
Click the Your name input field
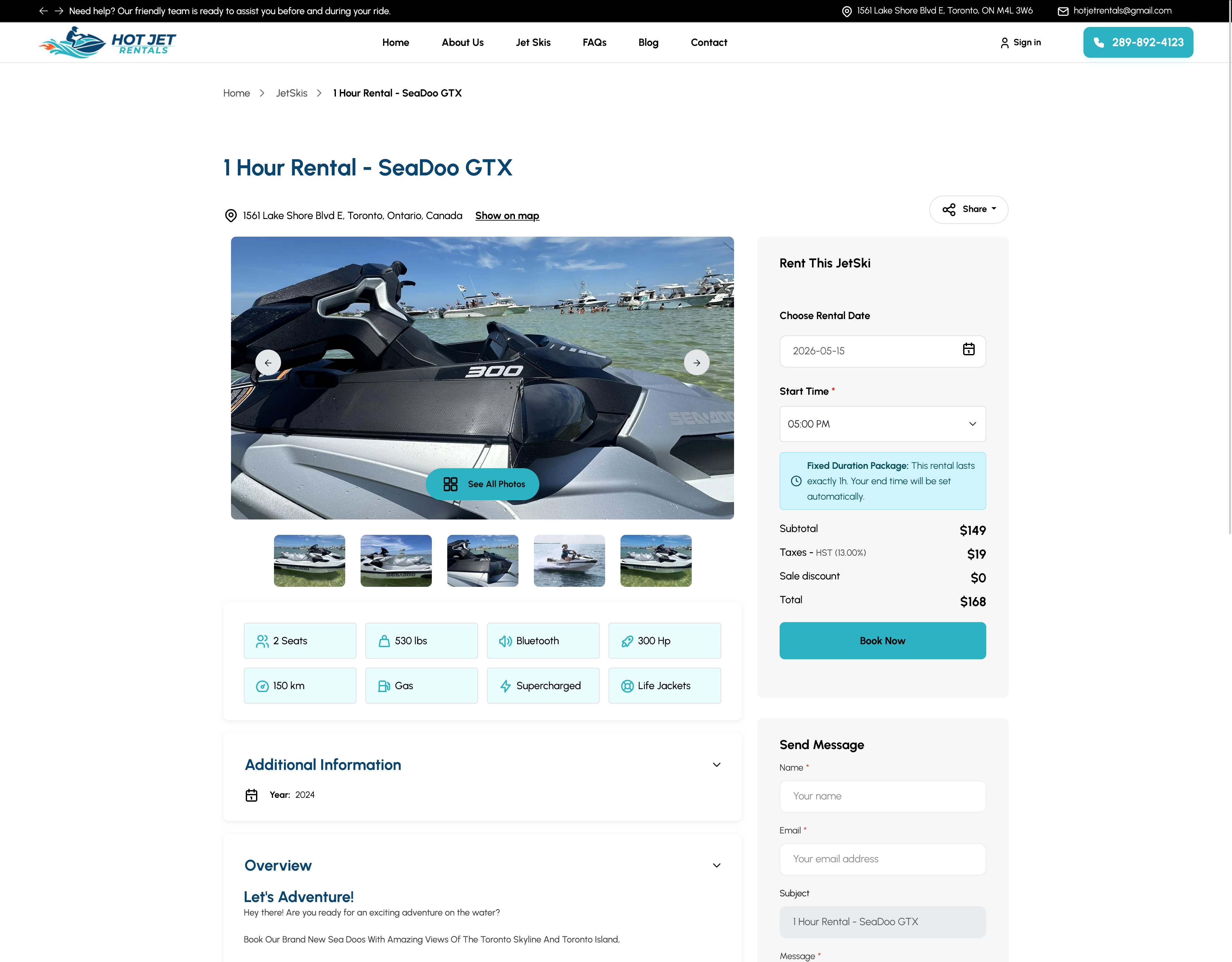[x=882, y=796]
